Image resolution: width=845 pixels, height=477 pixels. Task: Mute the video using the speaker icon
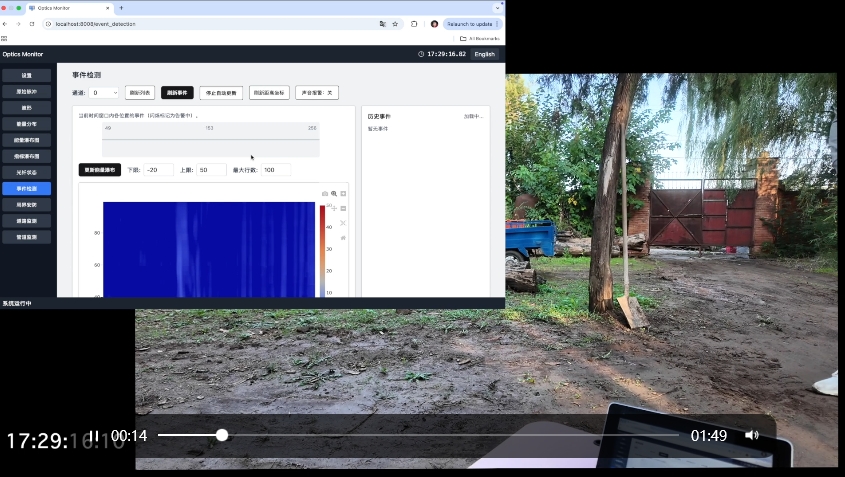click(752, 435)
